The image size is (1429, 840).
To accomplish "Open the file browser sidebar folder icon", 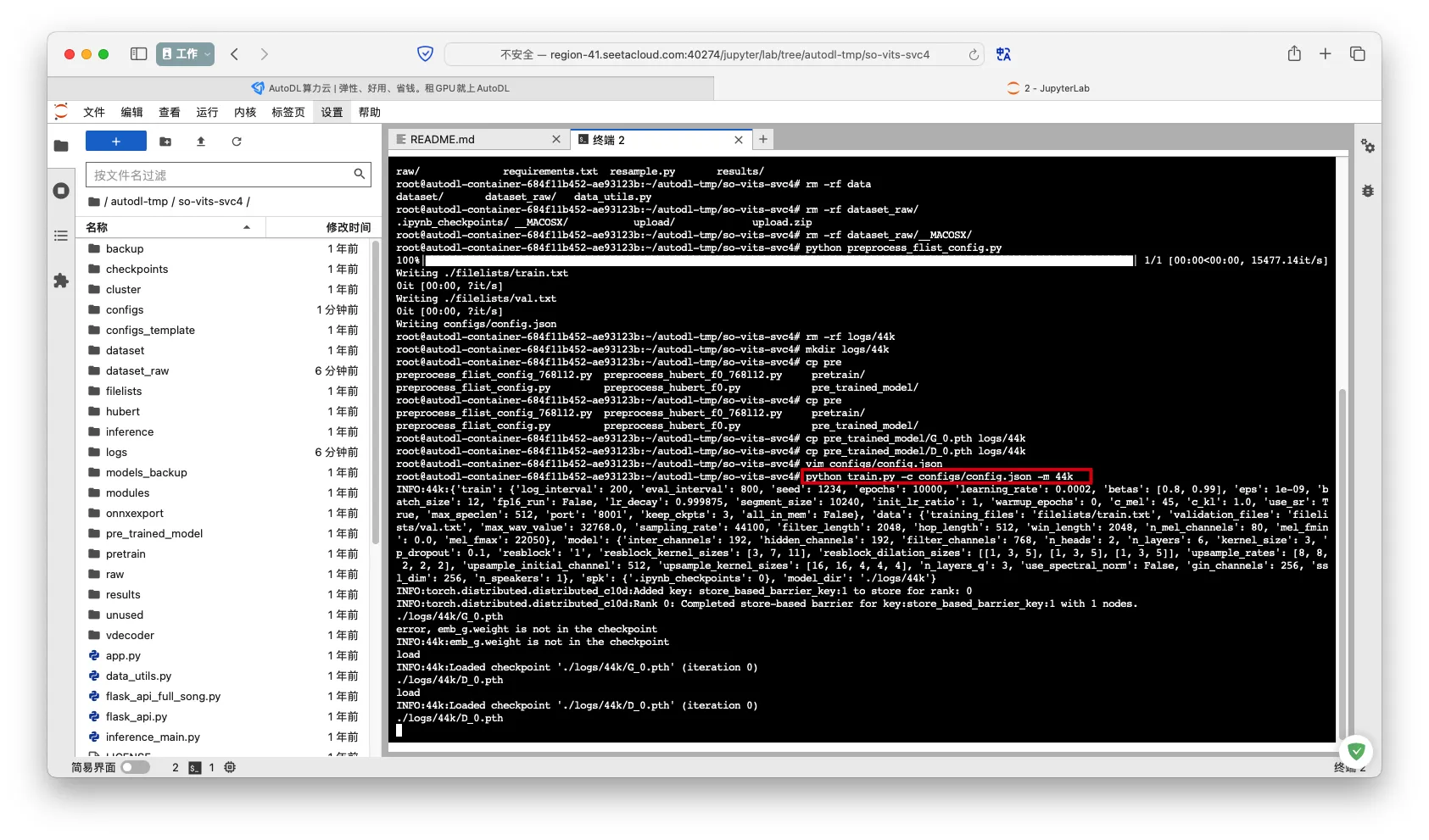I will [x=61, y=146].
